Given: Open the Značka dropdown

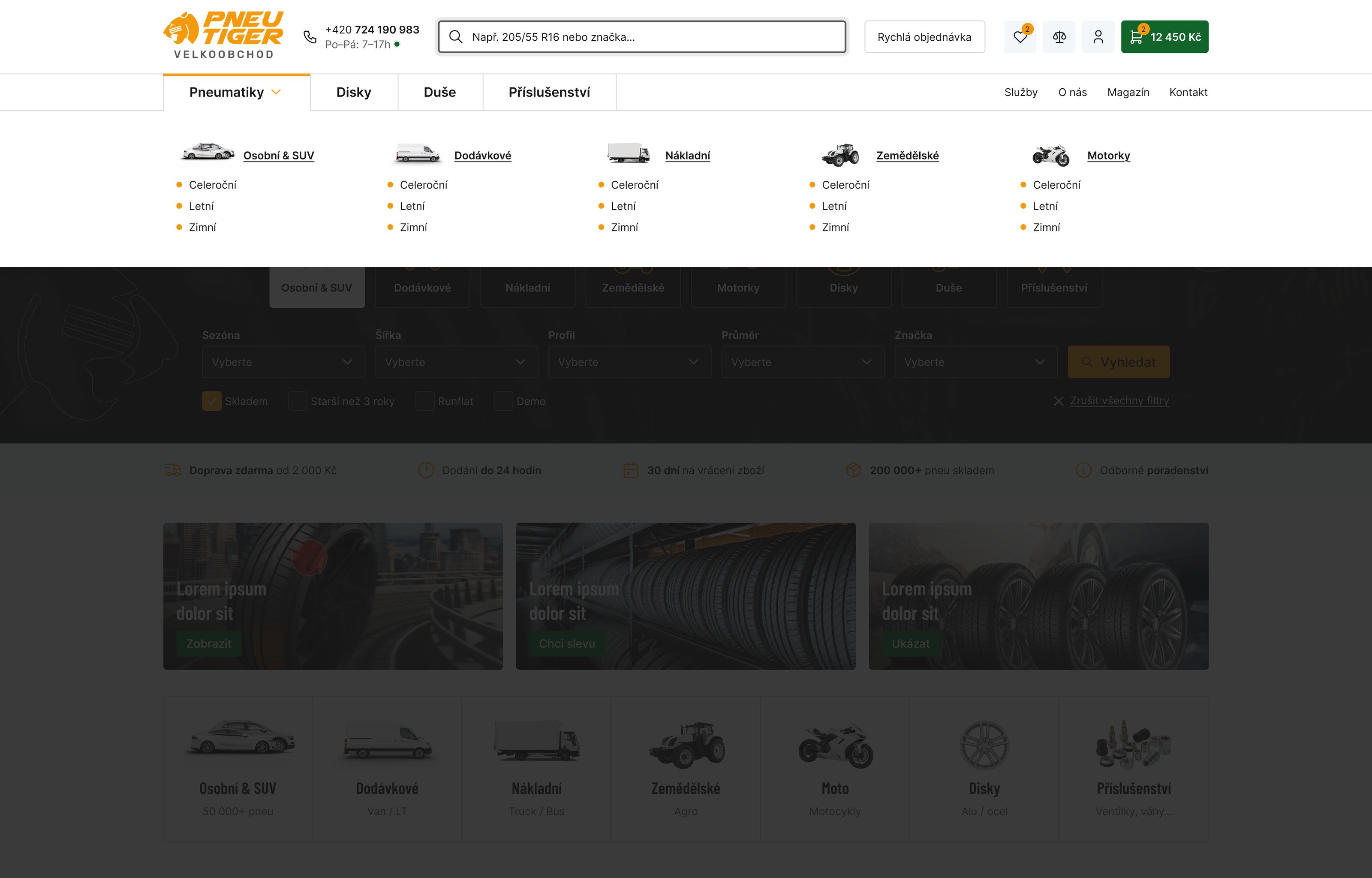Looking at the screenshot, I should [x=976, y=362].
